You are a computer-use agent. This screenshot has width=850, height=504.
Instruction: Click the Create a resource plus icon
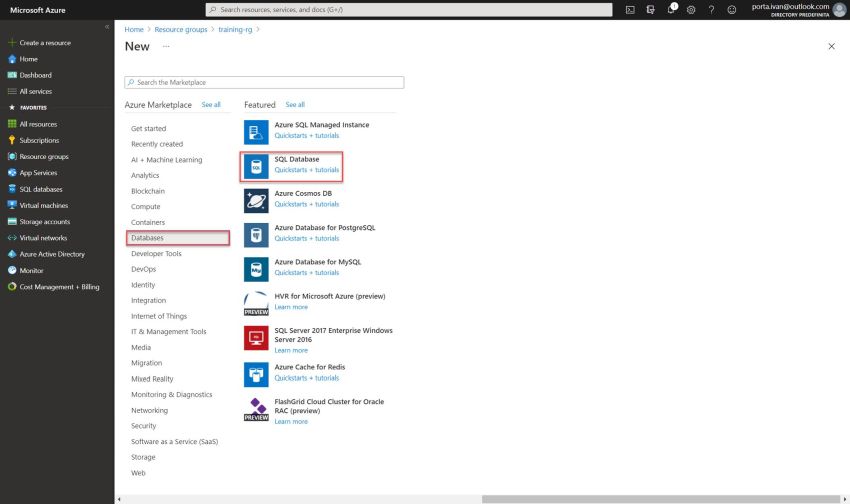click(x=12, y=42)
